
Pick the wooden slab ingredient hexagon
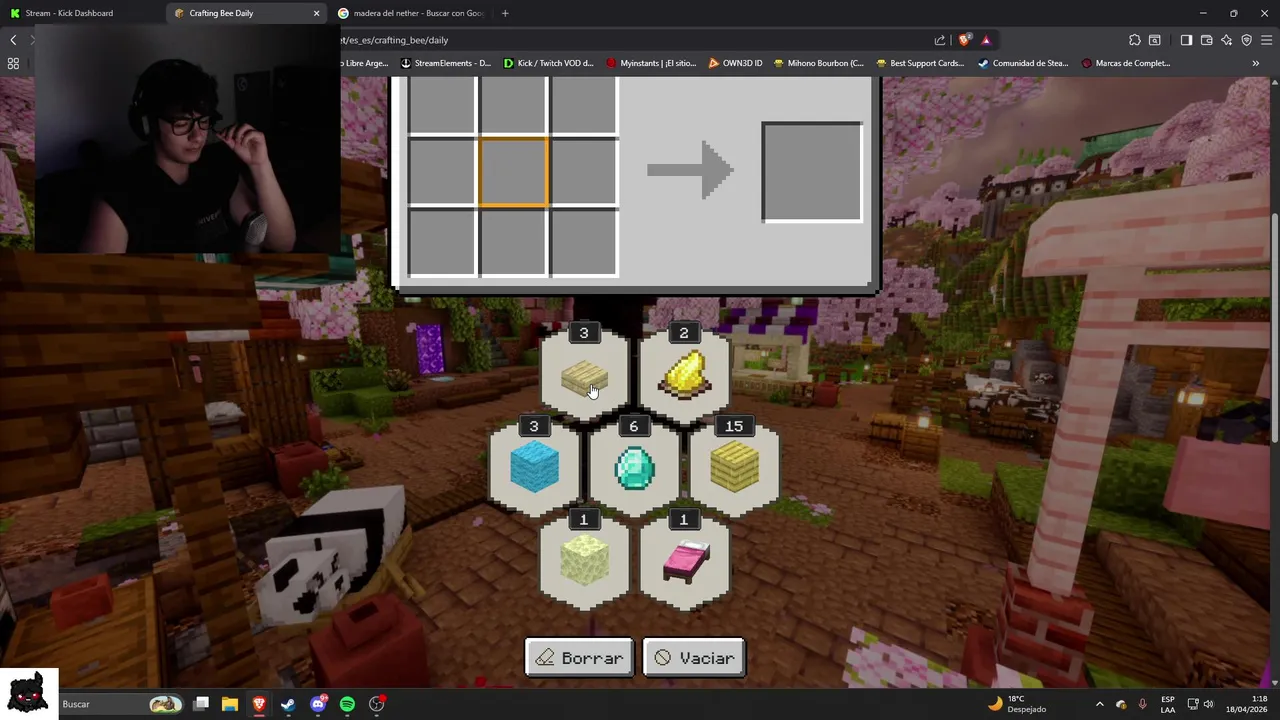tap(584, 376)
